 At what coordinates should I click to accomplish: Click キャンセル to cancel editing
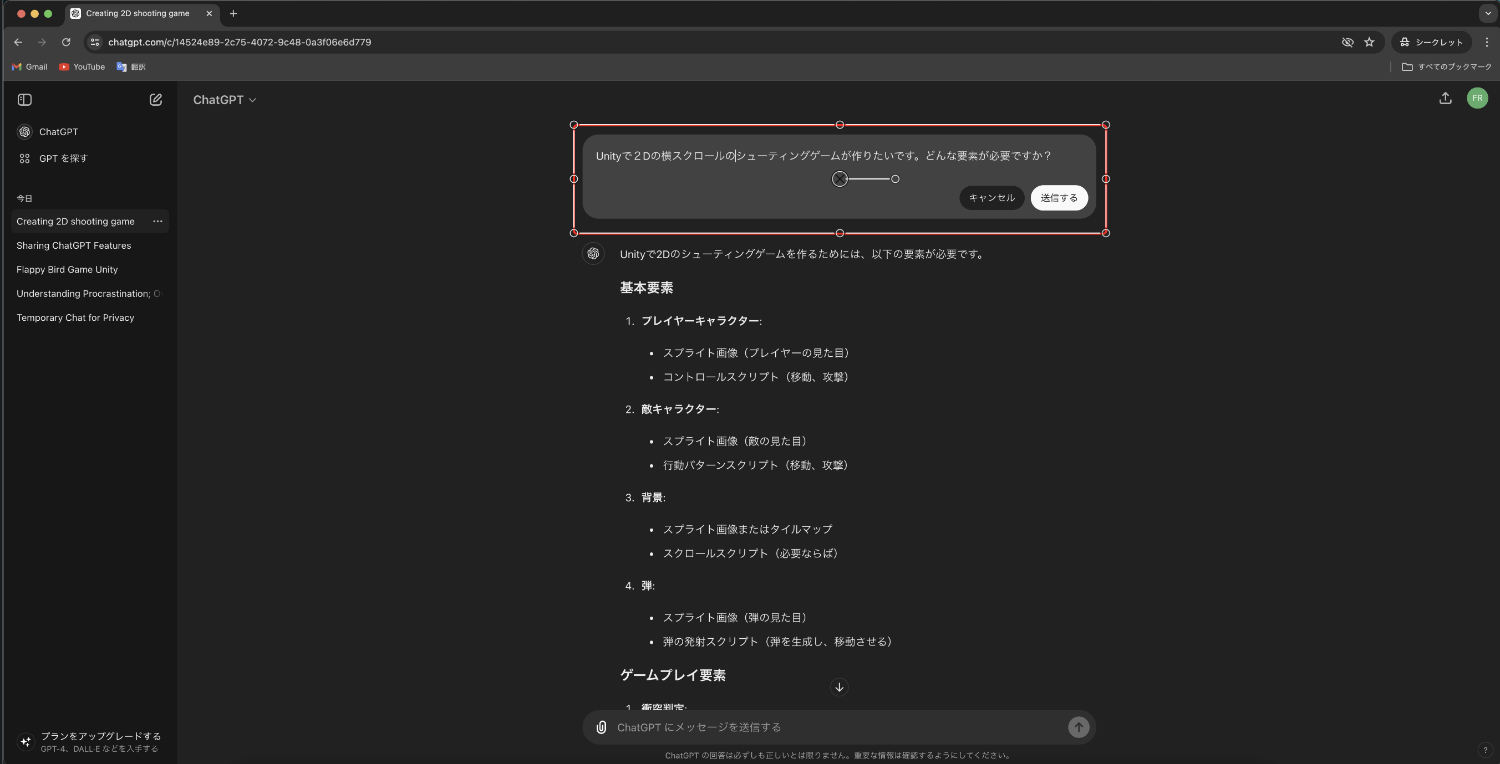(x=992, y=198)
